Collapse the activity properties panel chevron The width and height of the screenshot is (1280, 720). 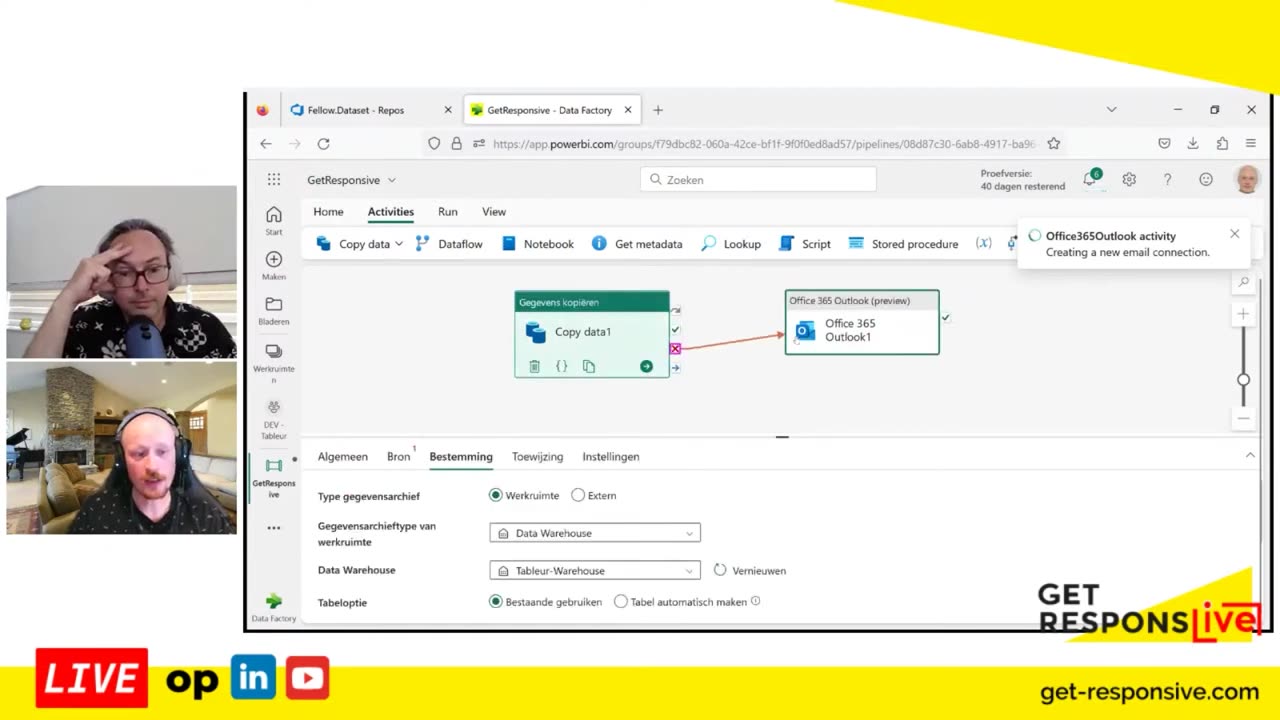[x=1250, y=456]
